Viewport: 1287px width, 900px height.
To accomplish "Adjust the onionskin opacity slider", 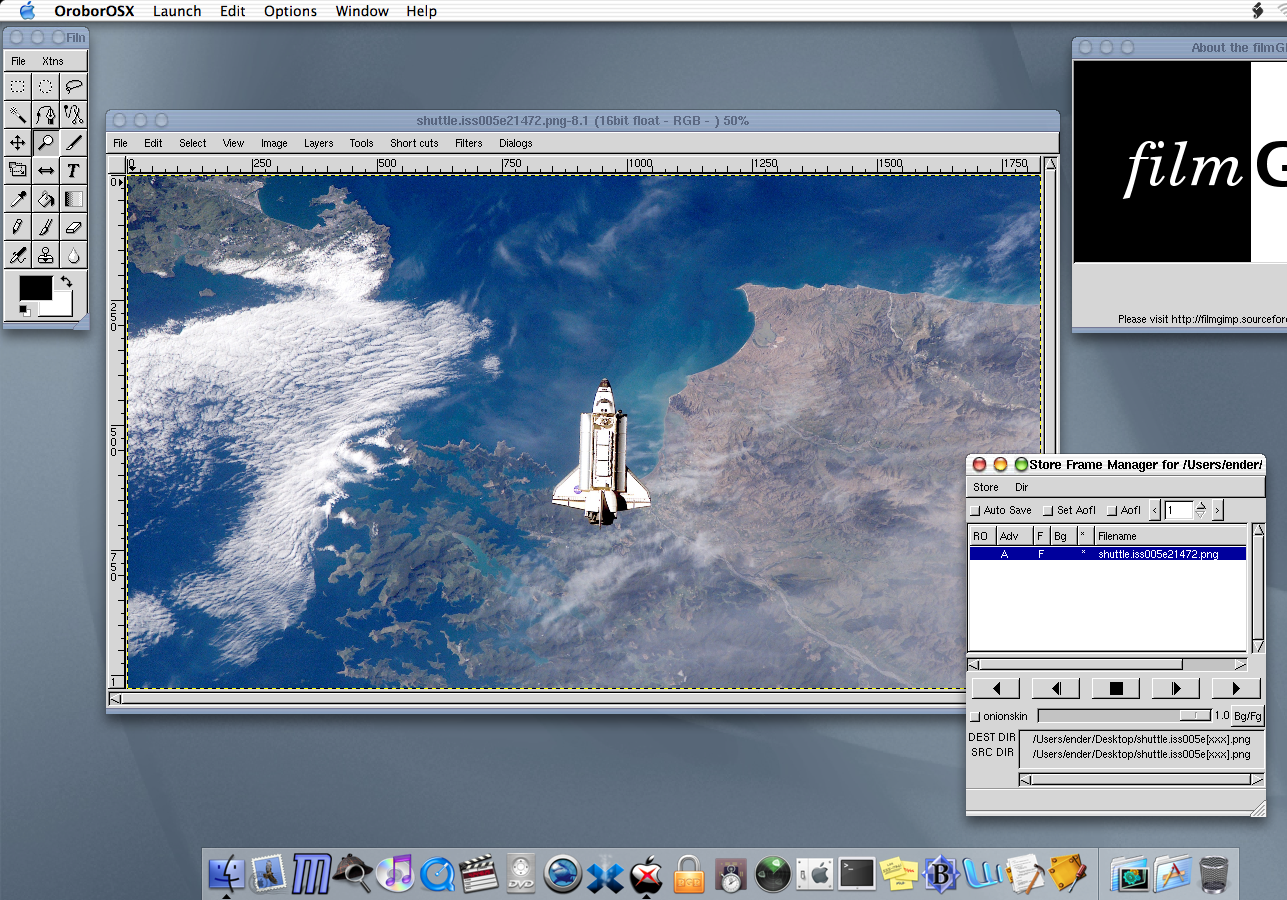I will click(1125, 716).
